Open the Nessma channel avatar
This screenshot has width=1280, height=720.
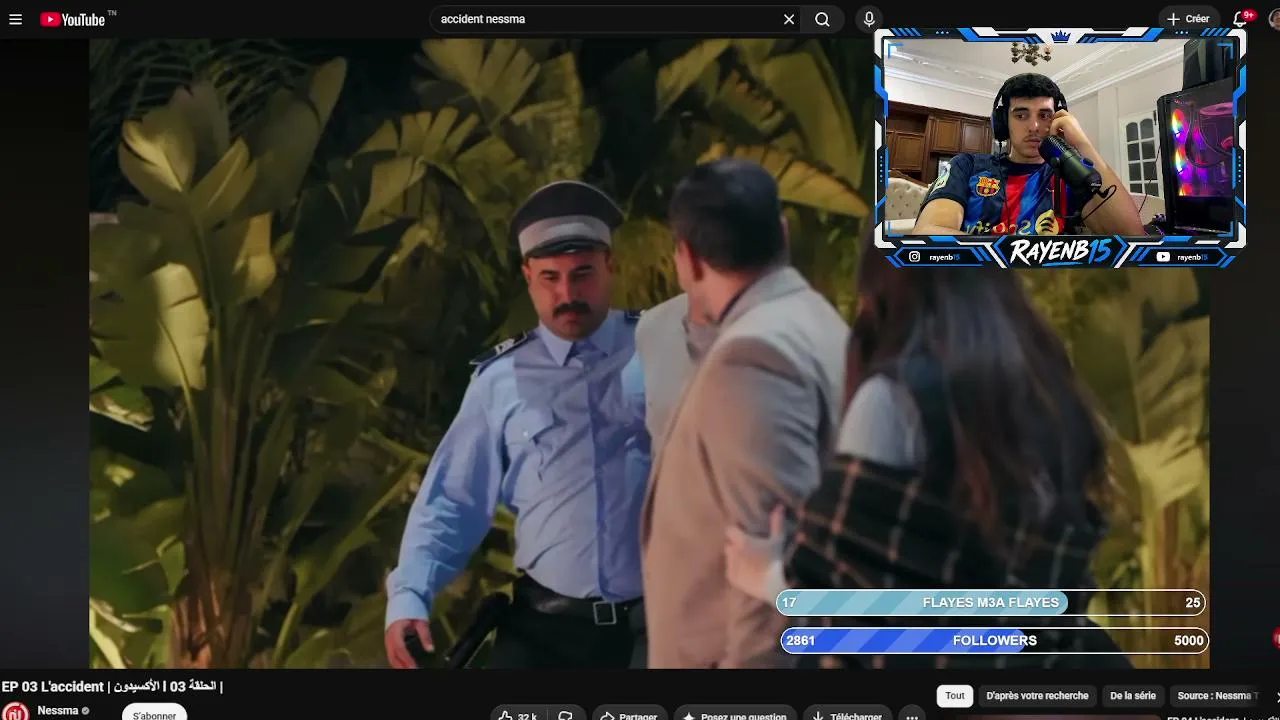pos(15,711)
